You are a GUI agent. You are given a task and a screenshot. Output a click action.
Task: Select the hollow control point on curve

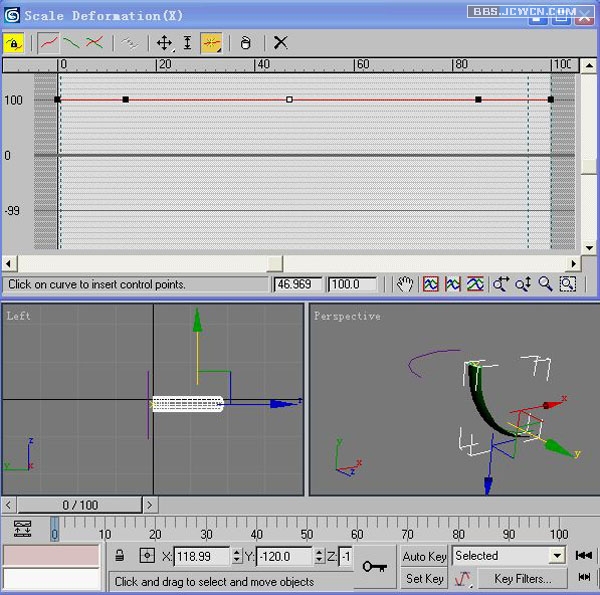point(289,99)
